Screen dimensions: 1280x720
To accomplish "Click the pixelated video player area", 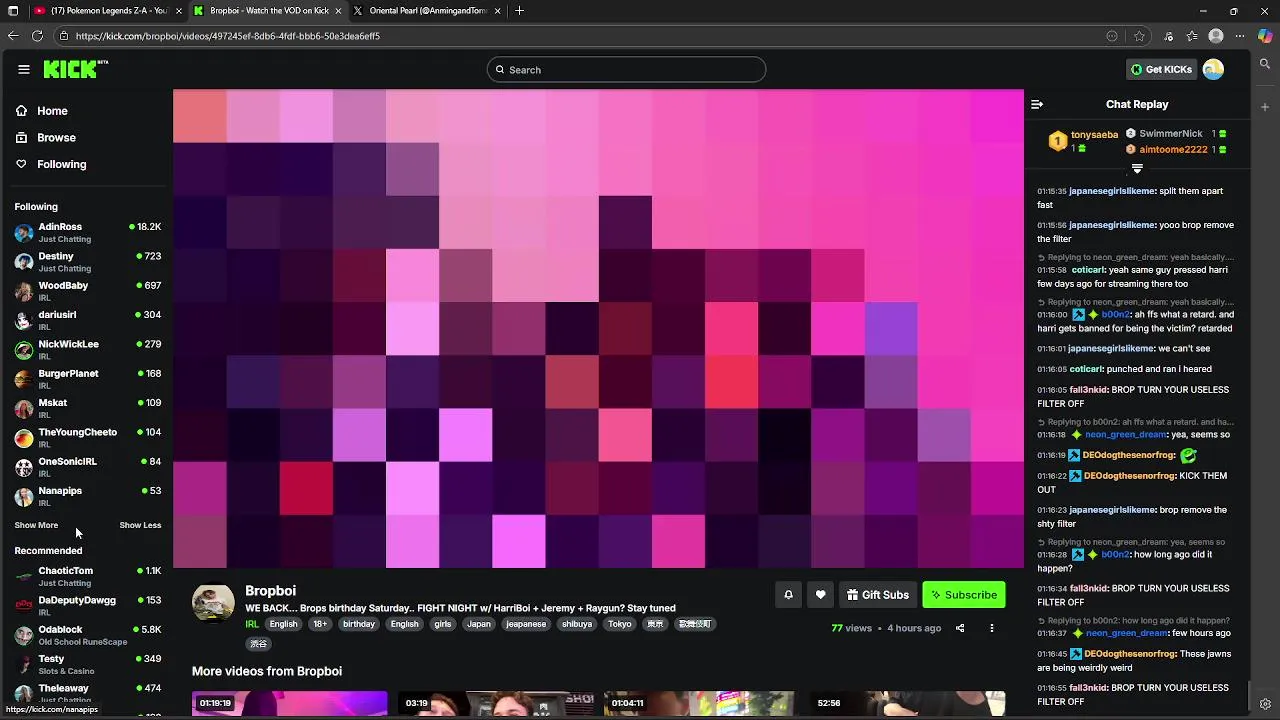I will 598,329.
